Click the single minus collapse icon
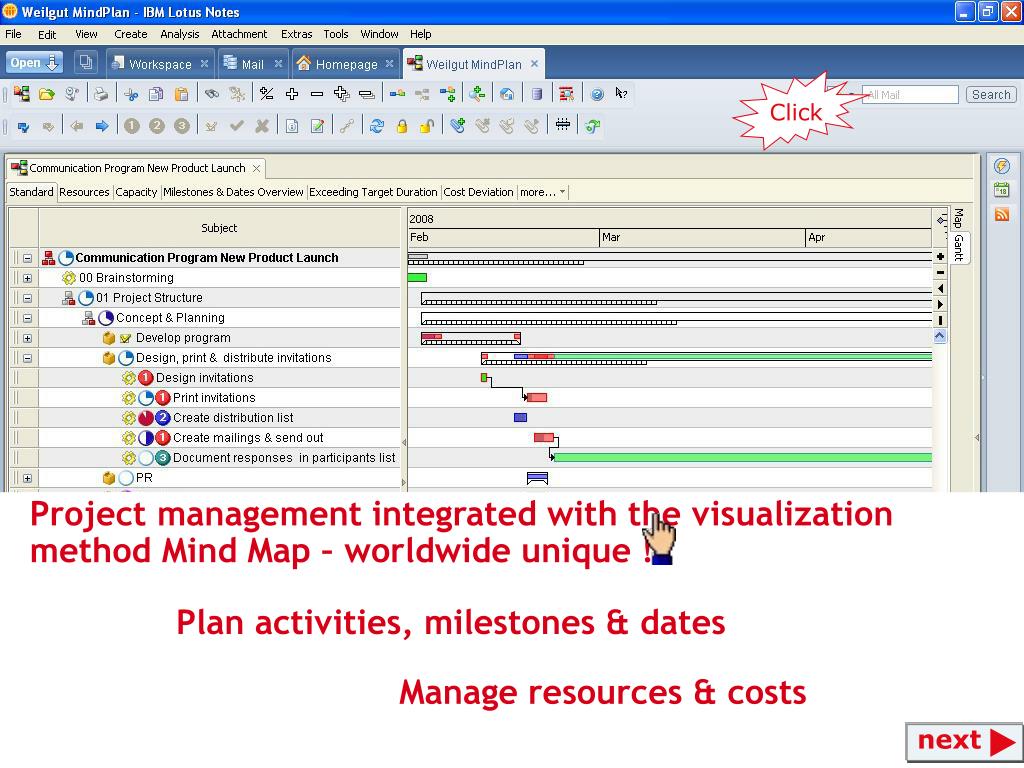The width and height of the screenshot is (1024, 768). point(317,94)
